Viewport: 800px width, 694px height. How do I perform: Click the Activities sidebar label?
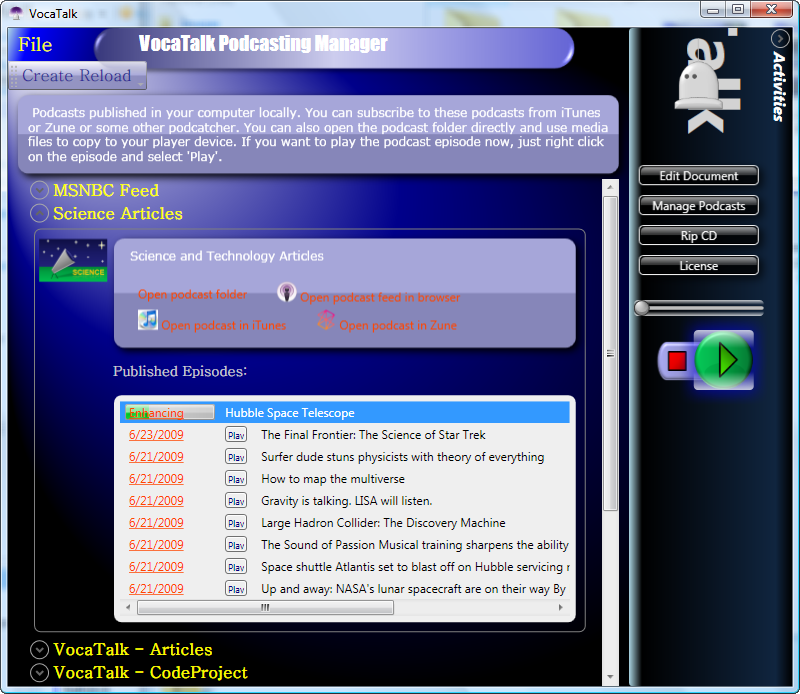[x=779, y=86]
